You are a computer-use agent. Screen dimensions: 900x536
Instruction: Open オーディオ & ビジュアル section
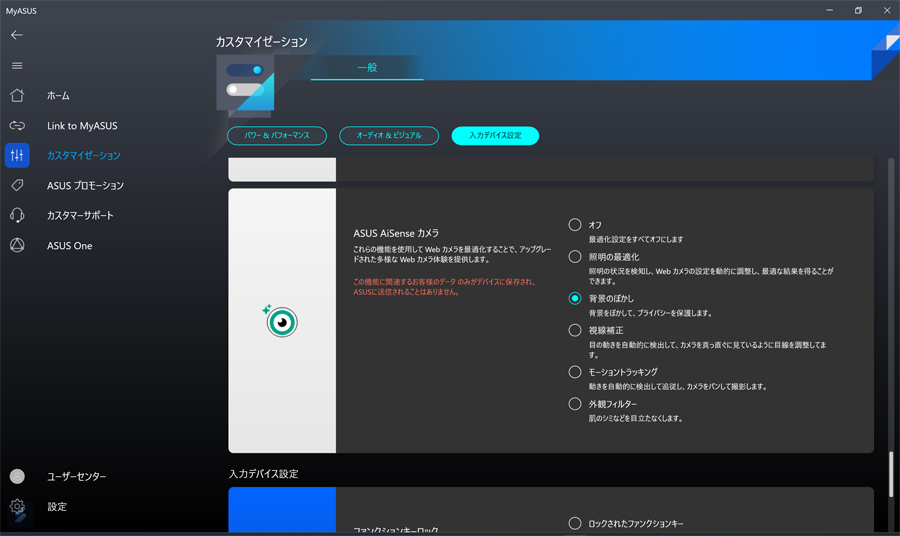point(389,135)
